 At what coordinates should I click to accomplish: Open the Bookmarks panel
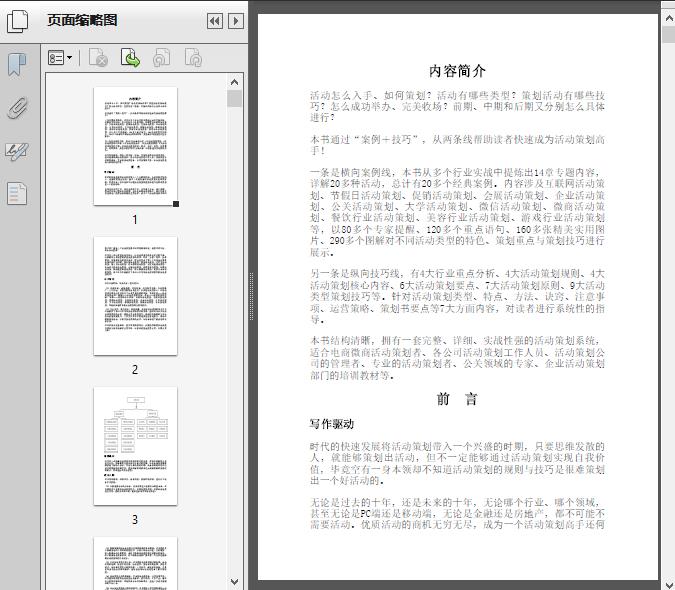[x=17, y=65]
